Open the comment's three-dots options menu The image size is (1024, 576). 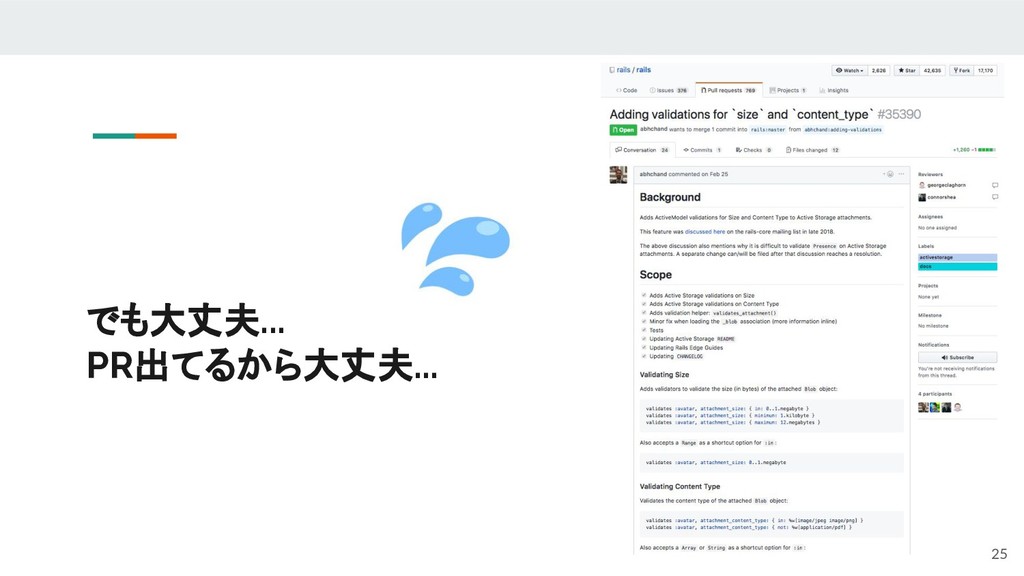[901, 174]
